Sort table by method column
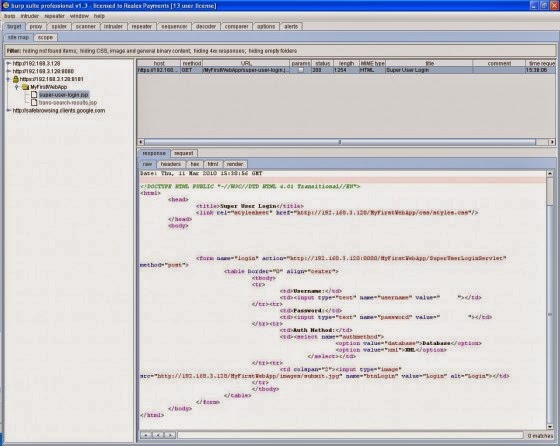Image resolution: width=560 pixels, height=446 pixels. 192,63
